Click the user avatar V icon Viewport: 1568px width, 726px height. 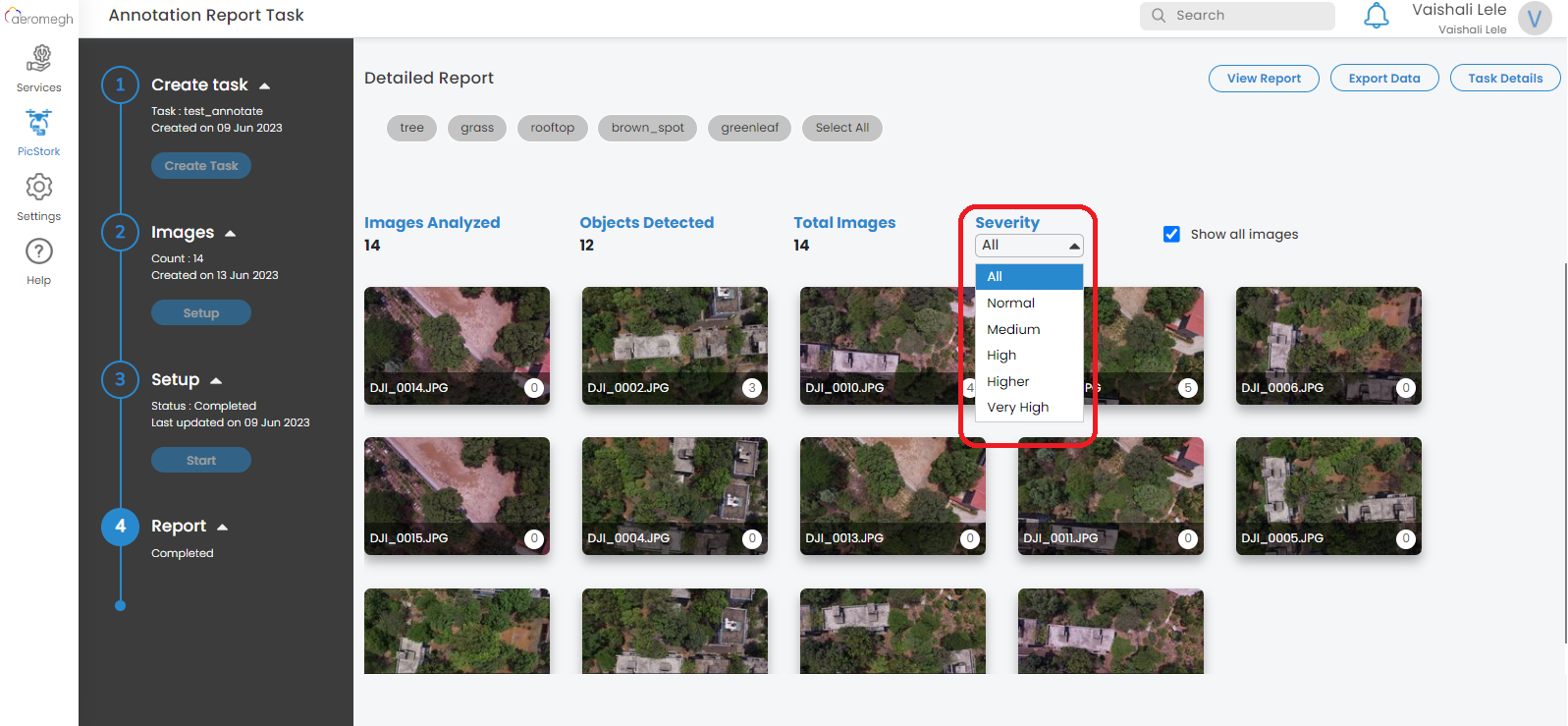1534,19
